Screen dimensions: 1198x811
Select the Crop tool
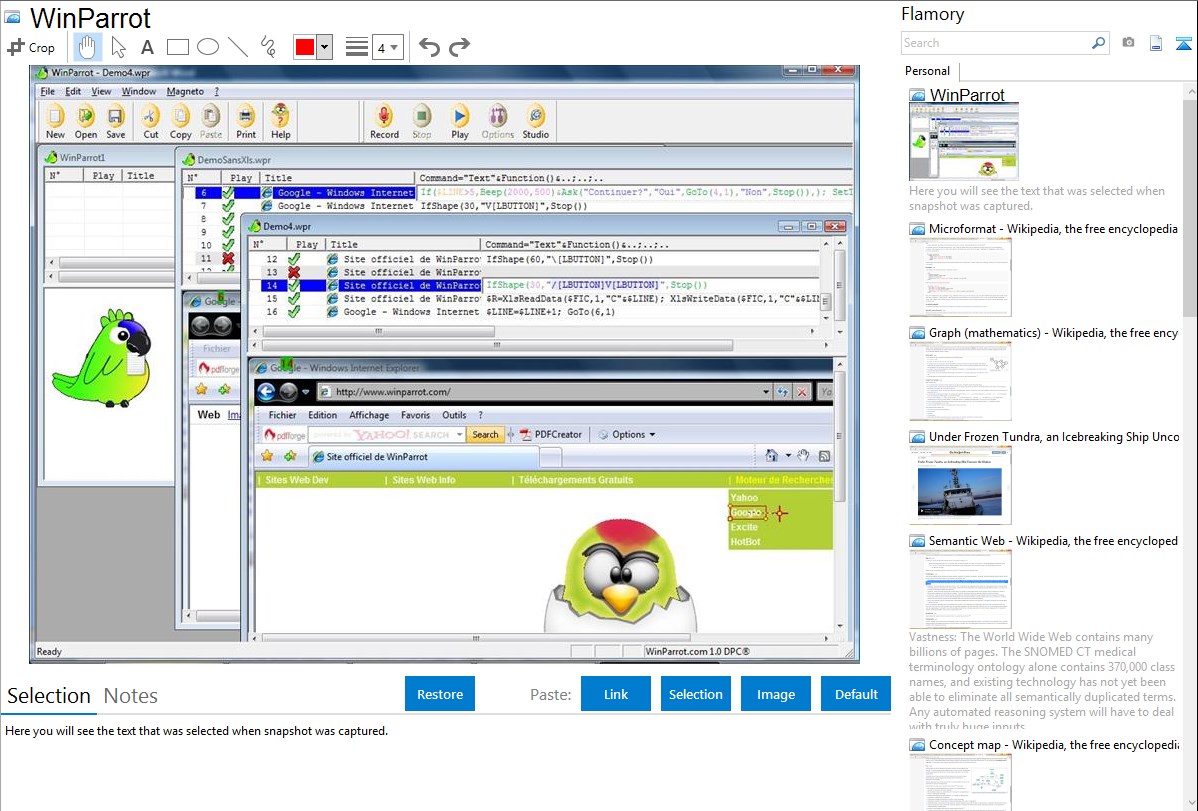tap(31, 47)
